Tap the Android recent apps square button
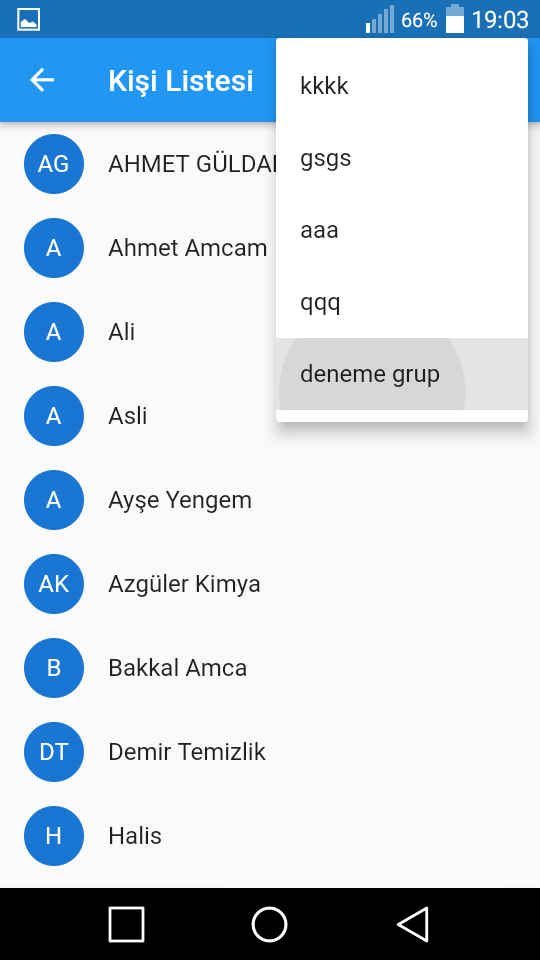This screenshot has height=960, width=540. click(x=127, y=924)
